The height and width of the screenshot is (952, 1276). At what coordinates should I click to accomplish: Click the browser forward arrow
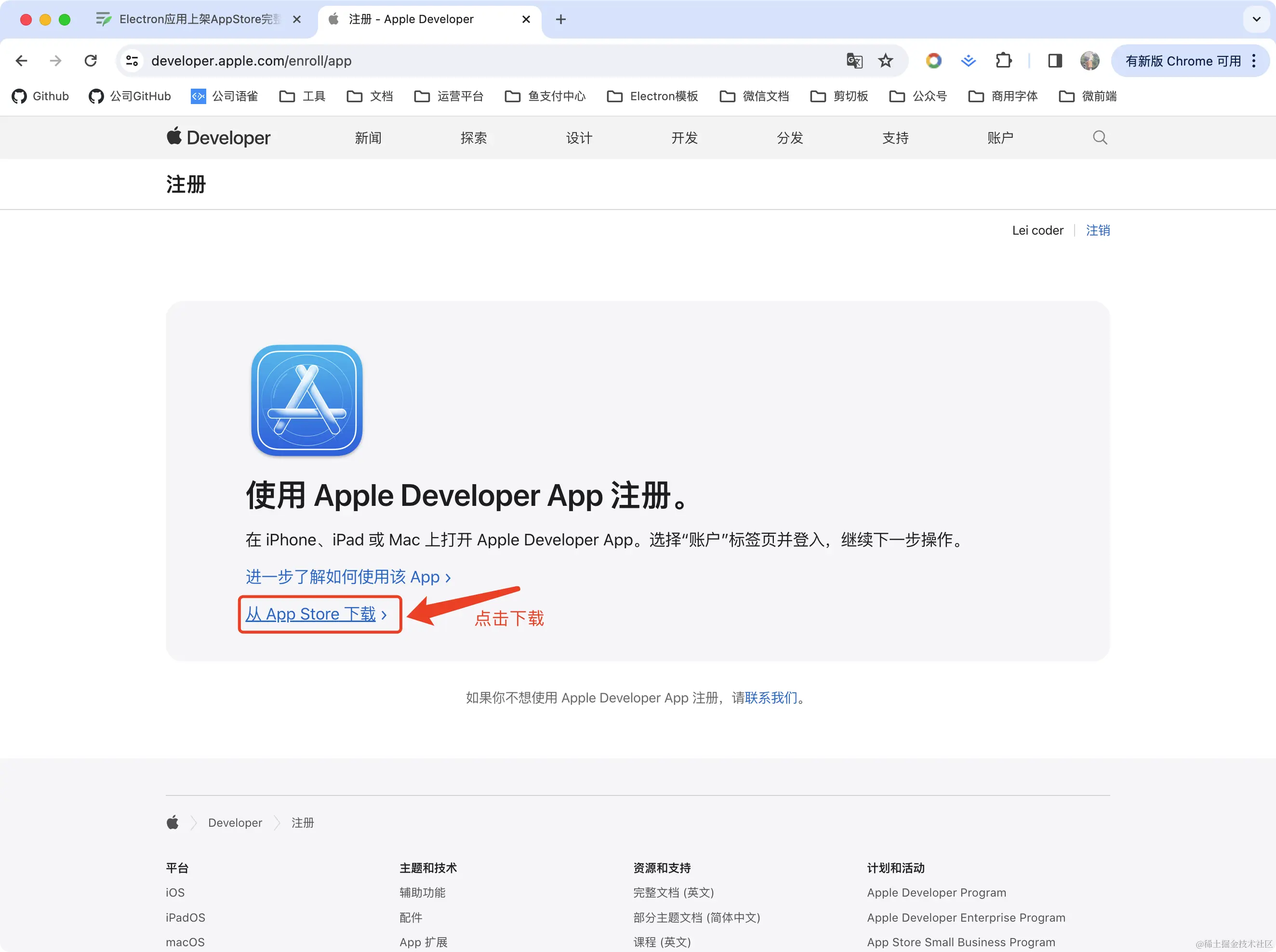55,61
